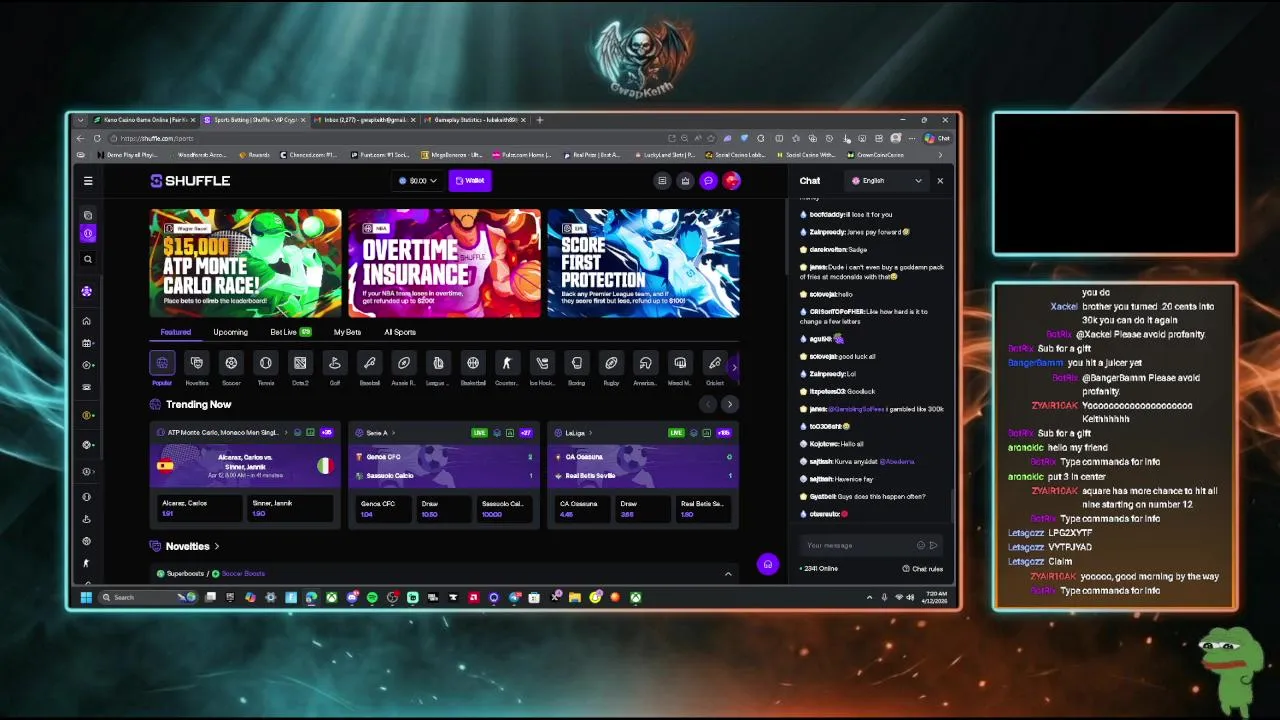
Task: Open the hamburger menu beside the Shuffle logo
Action: [88, 181]
